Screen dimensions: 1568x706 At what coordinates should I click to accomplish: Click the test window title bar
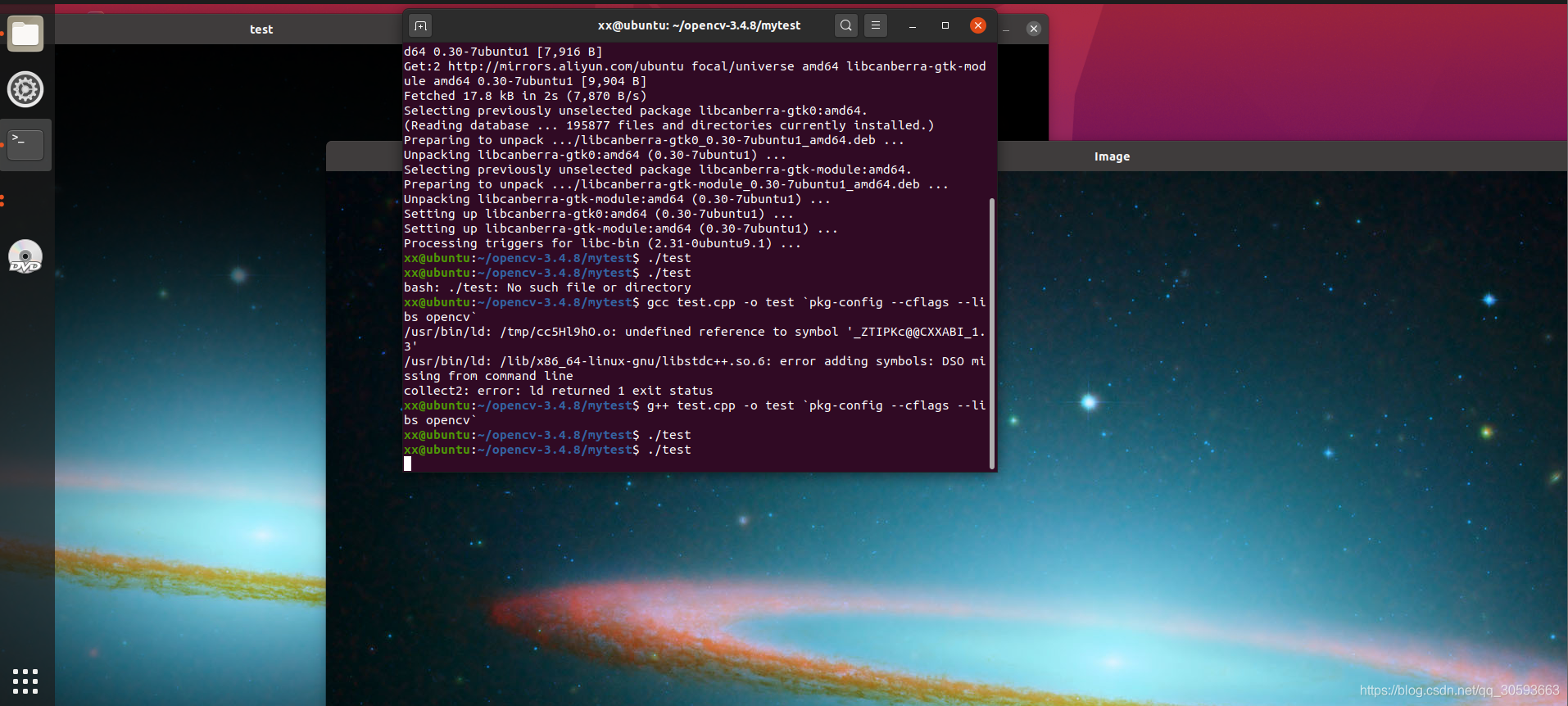point(261,29)
